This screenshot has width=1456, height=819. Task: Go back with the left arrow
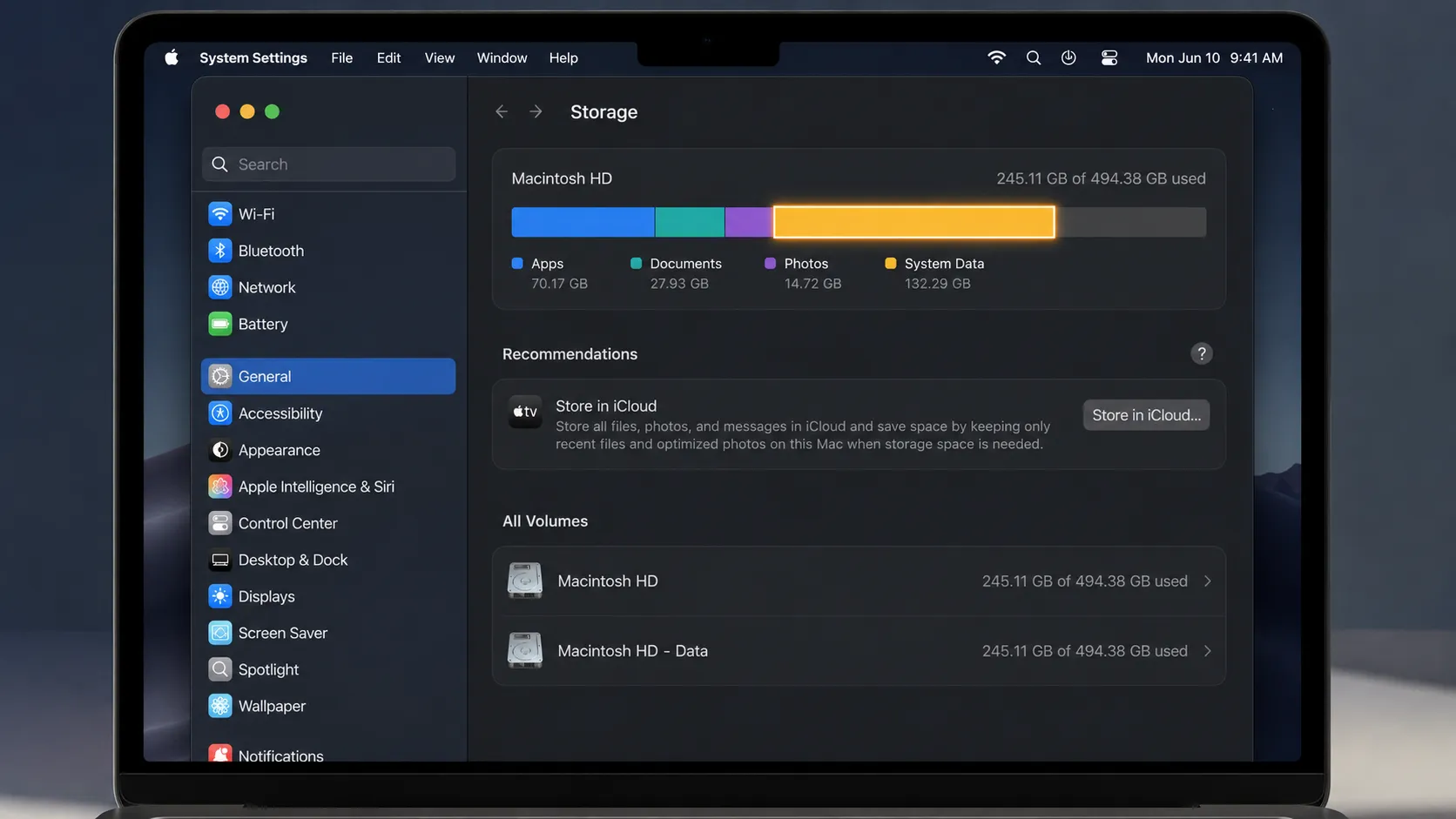click(x=502, y=111)
